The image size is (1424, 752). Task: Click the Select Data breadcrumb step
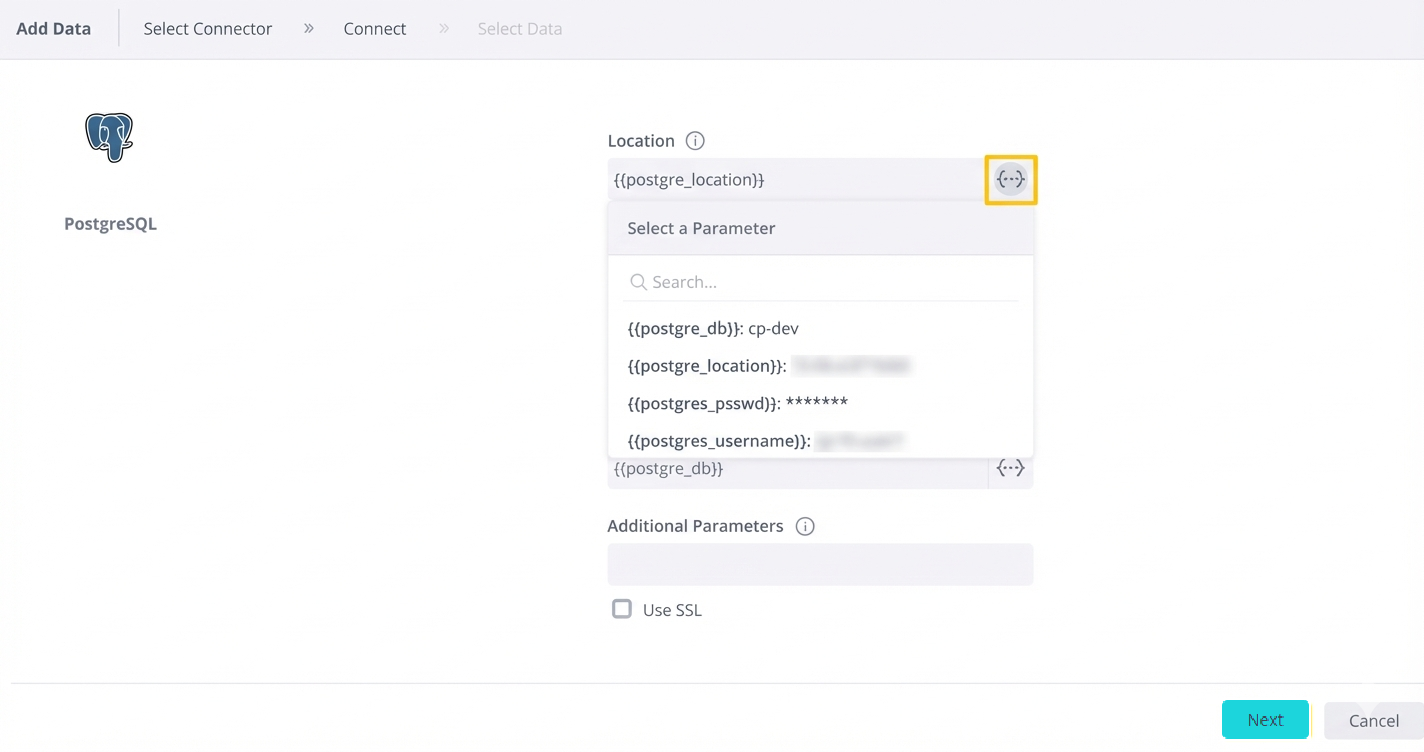pos(519,29)
